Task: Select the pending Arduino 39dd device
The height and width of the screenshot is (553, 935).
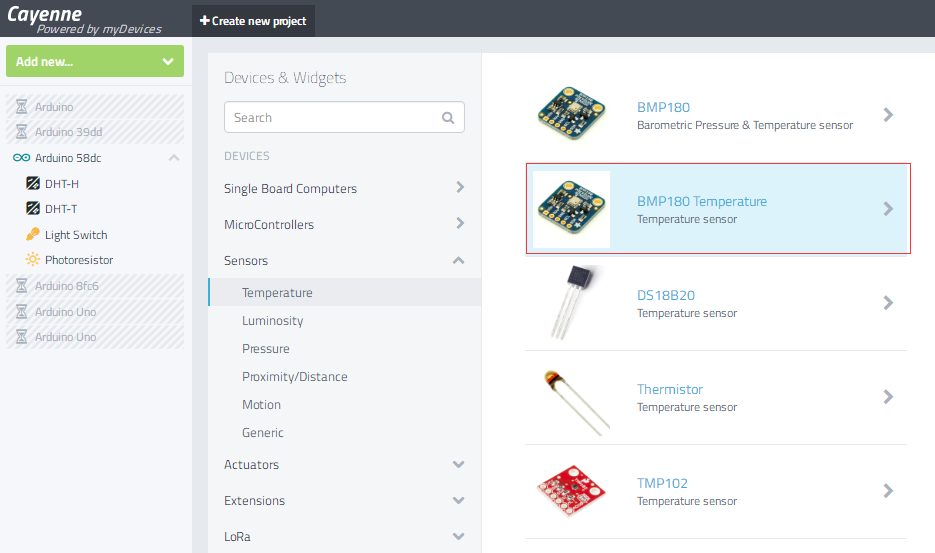Action: point(95,132)
